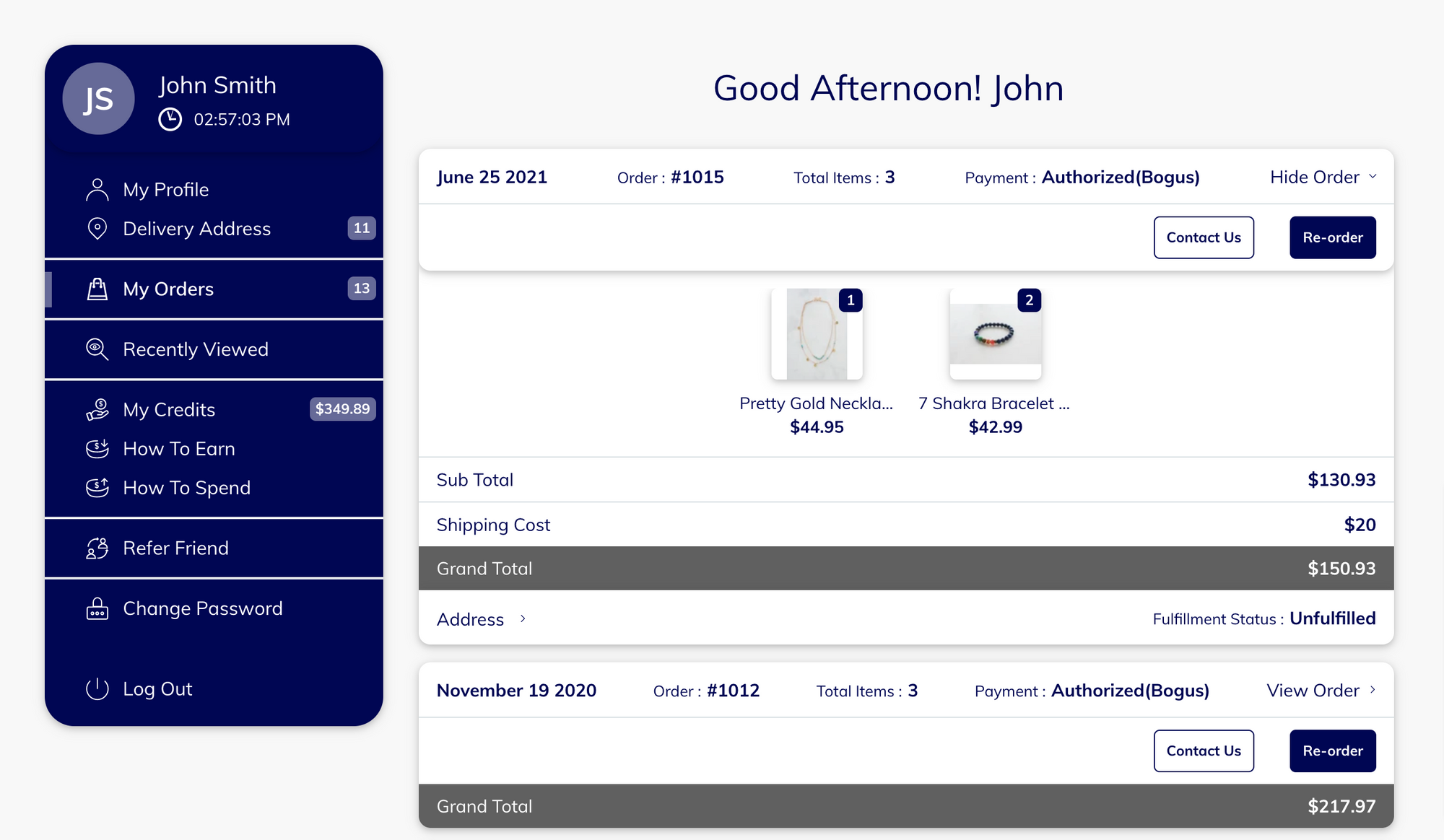Image resolution: width=1444 pixels, height=840 pixels.
Task: Click Re-order for order #1012
Action: coord(1333,751)
